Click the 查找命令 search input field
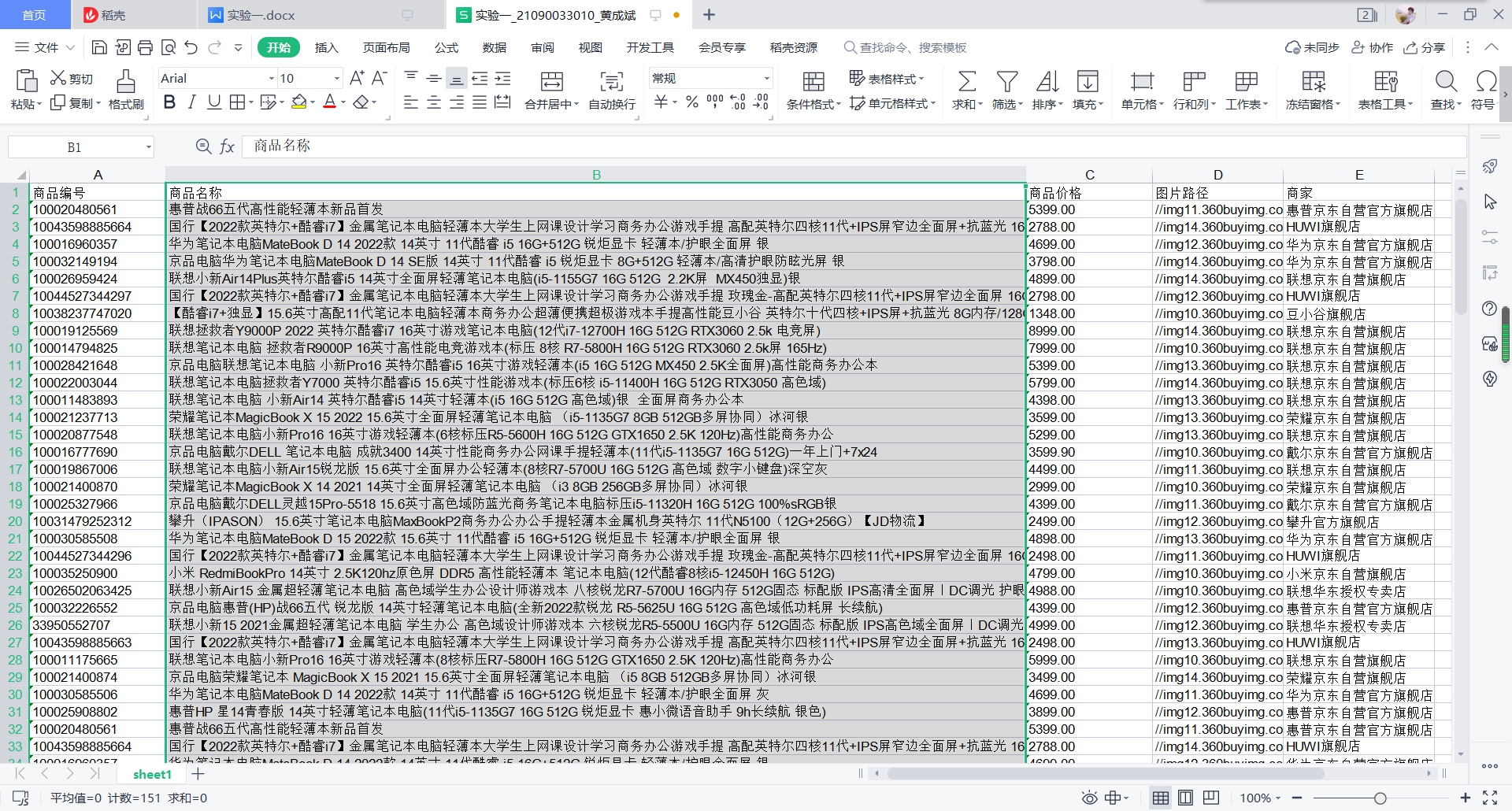 pyautogui.click(x=906, y=47)
